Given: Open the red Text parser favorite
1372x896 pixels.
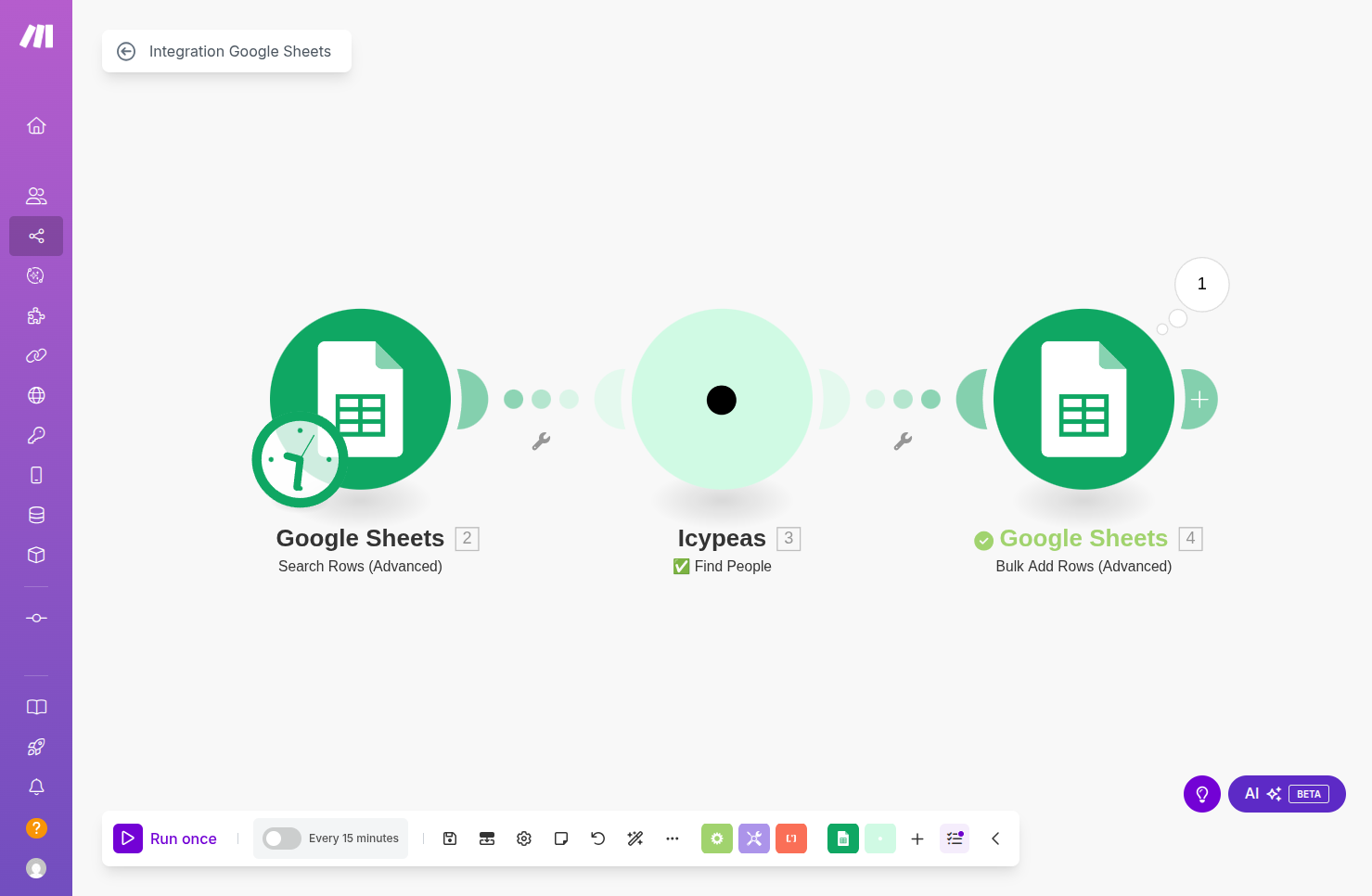Looking at the screenshot, I should click(x=791, y=838).
